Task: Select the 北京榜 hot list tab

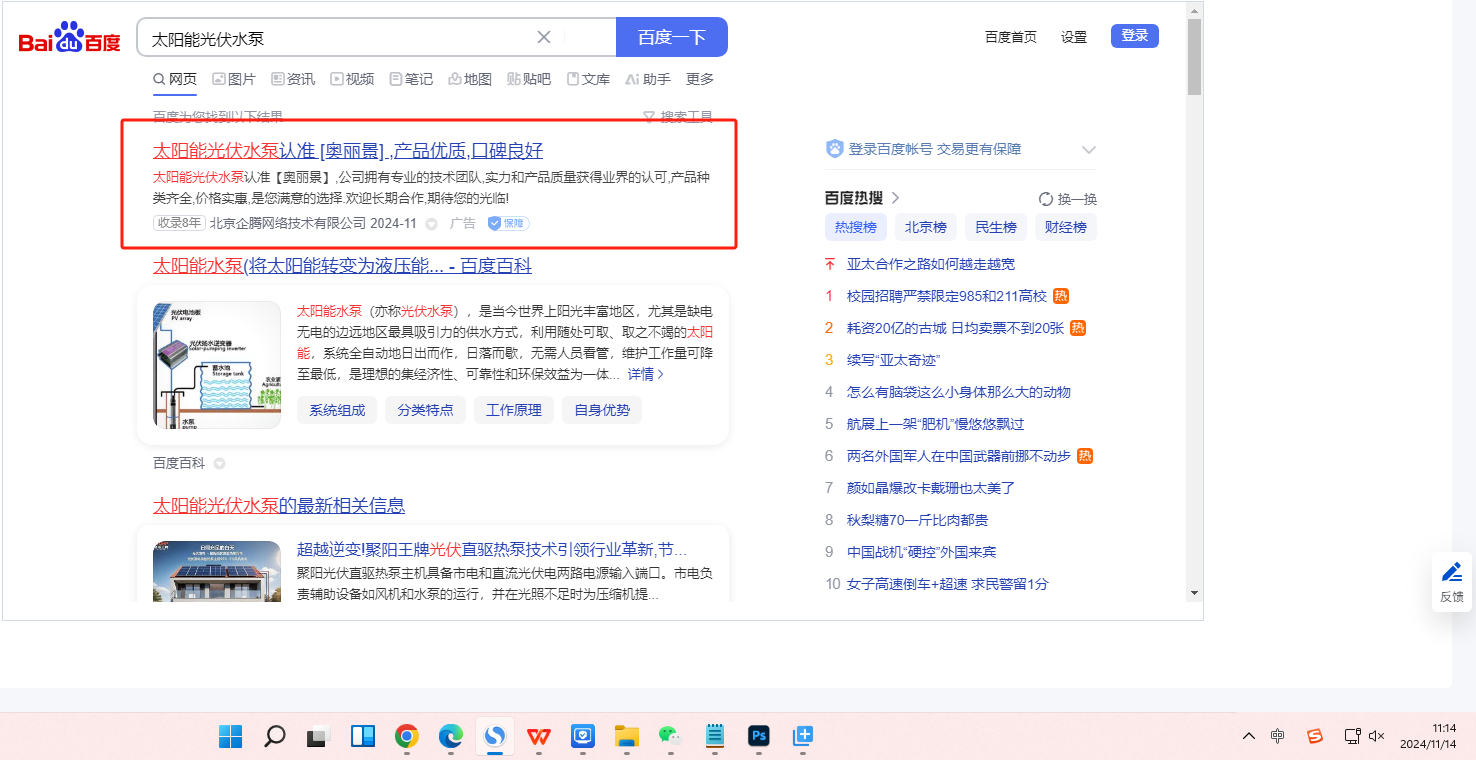Action: point(925,227)
